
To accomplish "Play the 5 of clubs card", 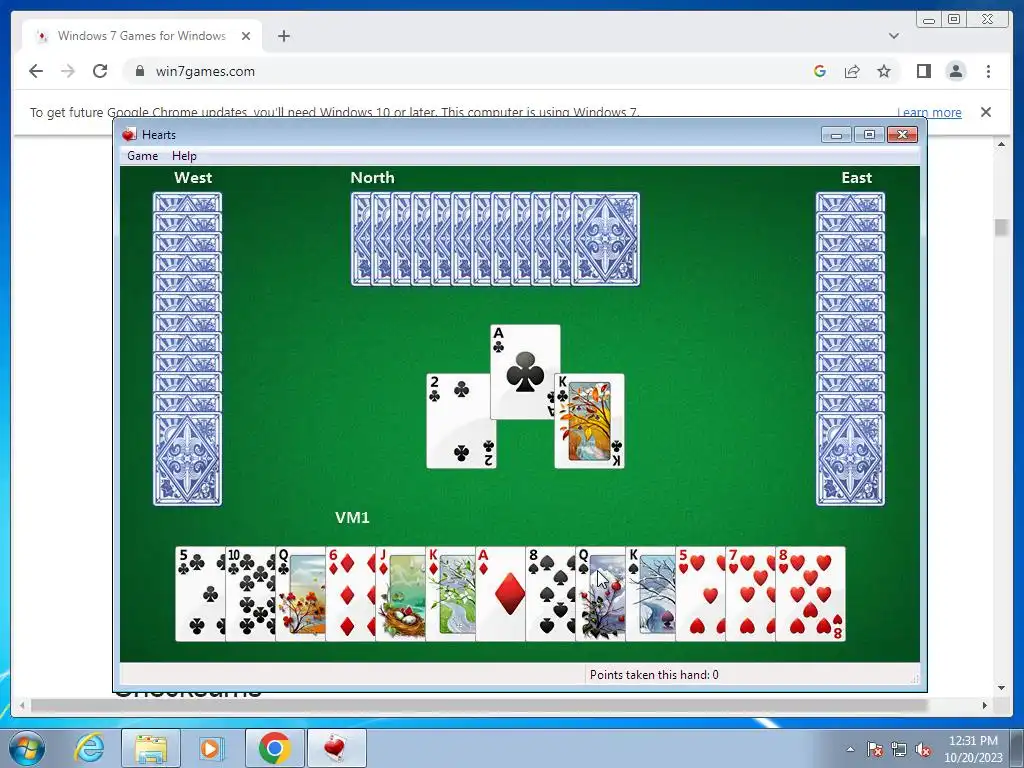I will [200, 594].
